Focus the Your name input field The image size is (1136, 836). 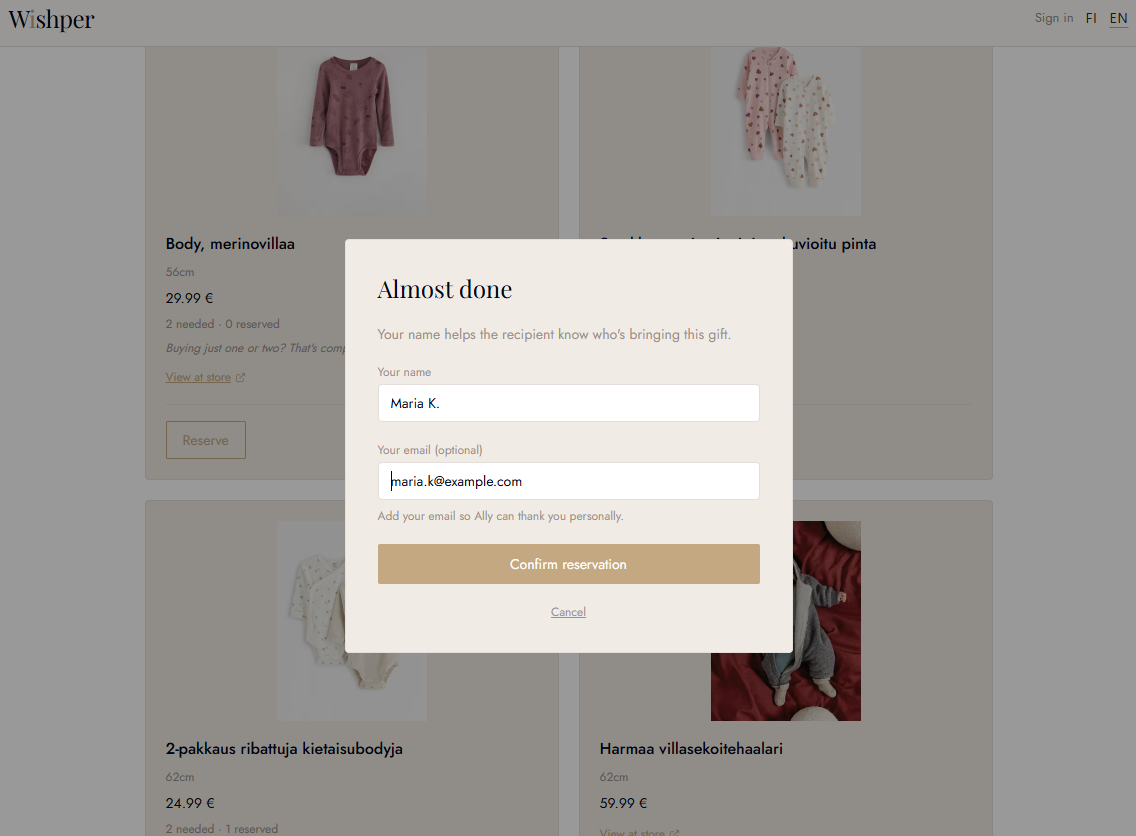click(568, 403)
